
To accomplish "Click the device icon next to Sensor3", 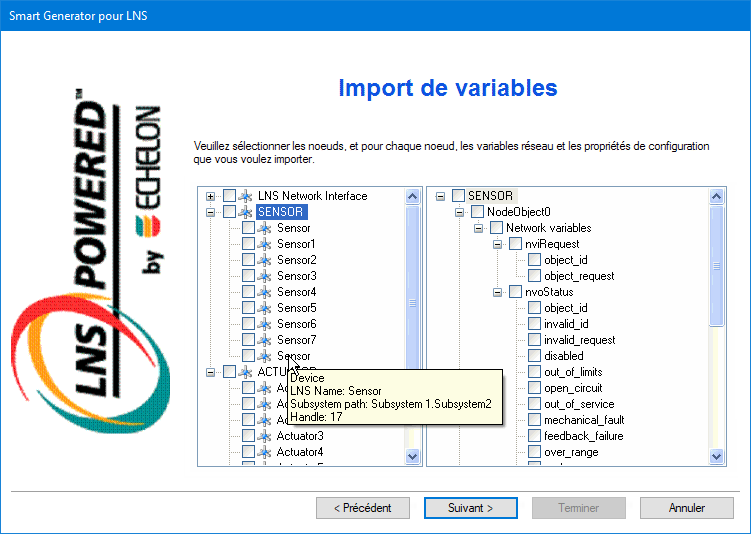I will pyautogui.click(x=264, y=276).
